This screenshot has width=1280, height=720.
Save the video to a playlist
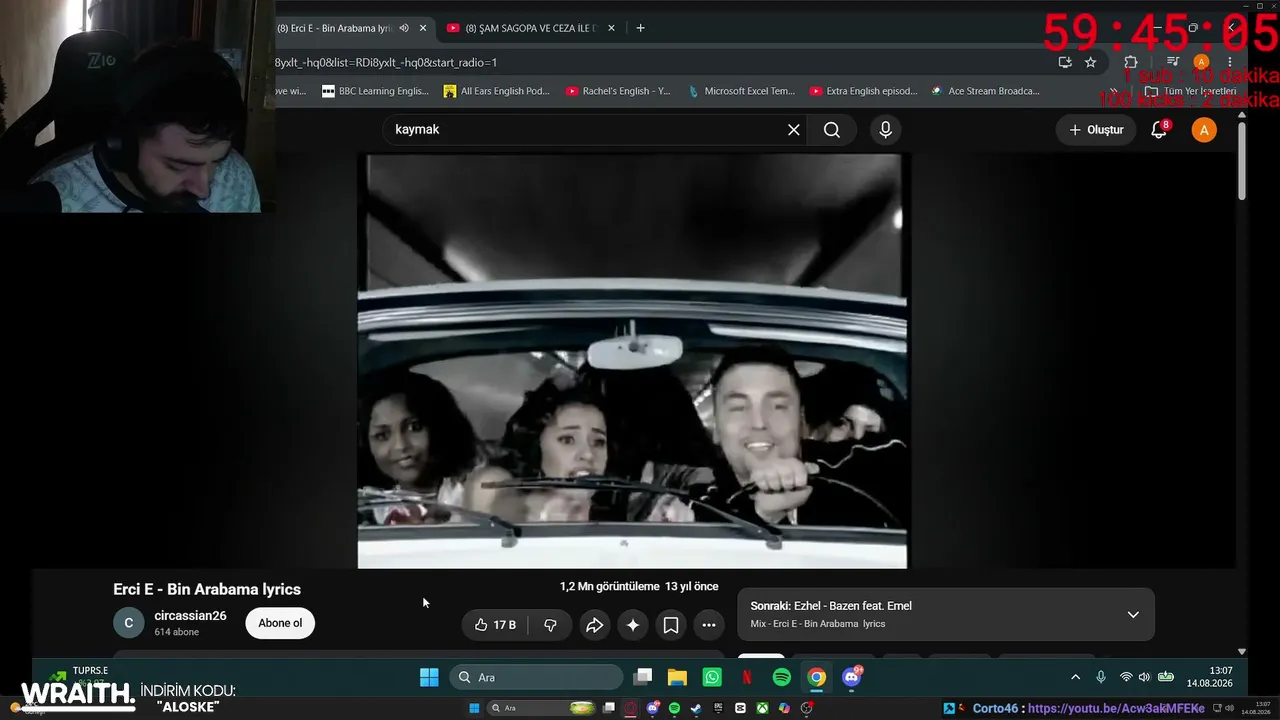[x=671, y=625]
